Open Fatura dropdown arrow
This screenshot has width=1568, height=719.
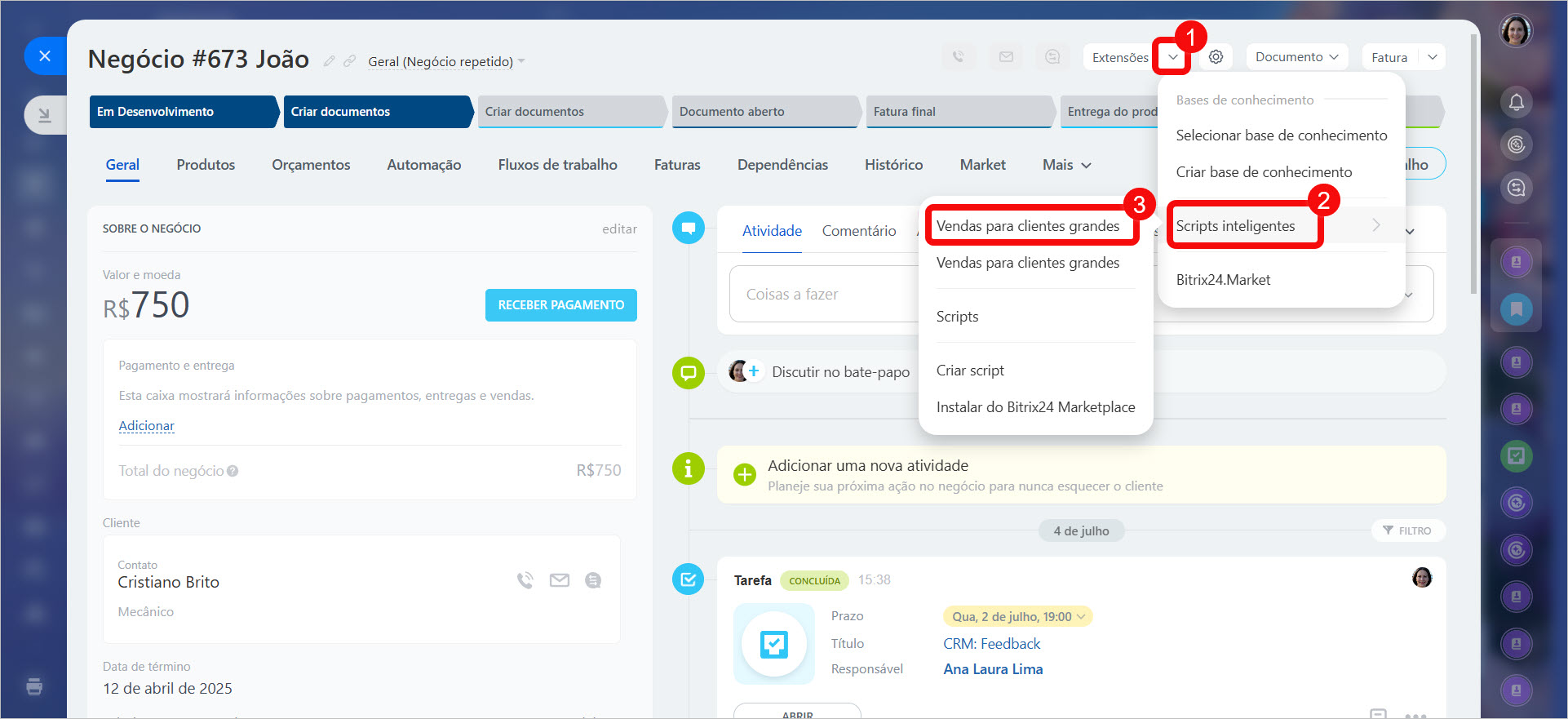tap(1432, 57)
